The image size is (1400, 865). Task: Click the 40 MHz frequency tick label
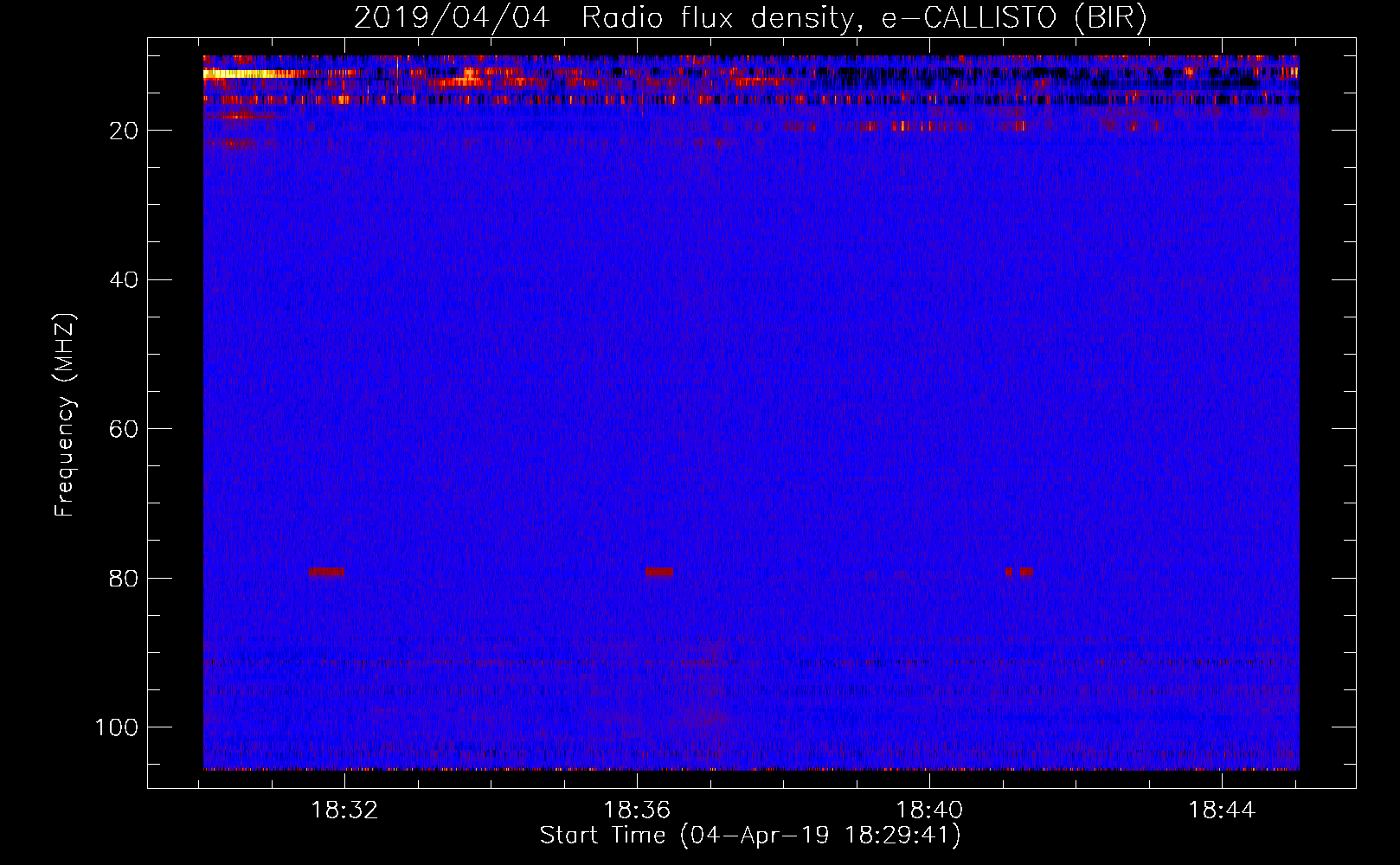[x=124, y=280]
